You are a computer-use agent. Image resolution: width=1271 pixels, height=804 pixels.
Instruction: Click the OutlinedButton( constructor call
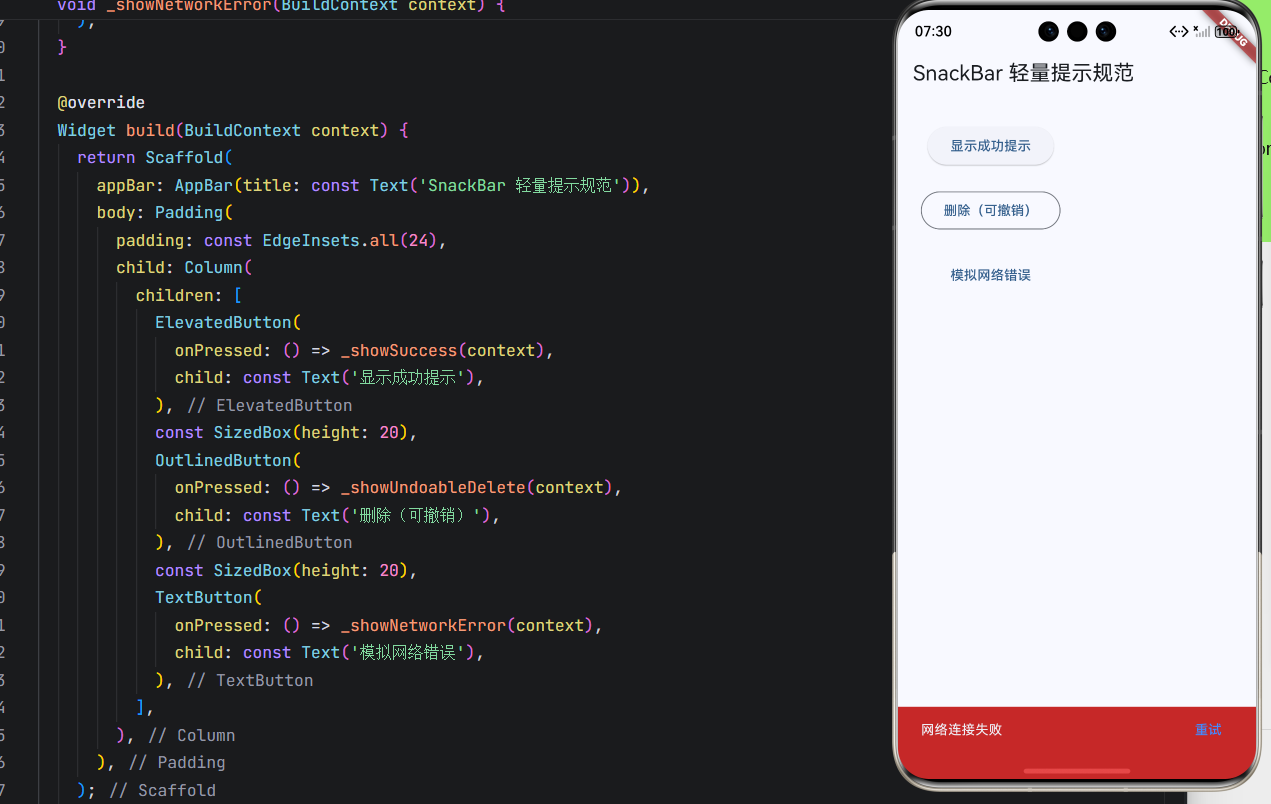coord(228,460)
